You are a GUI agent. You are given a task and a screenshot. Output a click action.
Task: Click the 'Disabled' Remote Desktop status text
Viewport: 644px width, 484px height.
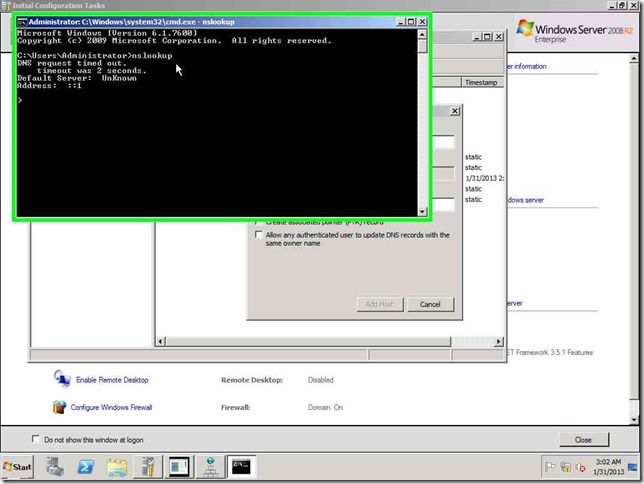(x=321, y=380)
